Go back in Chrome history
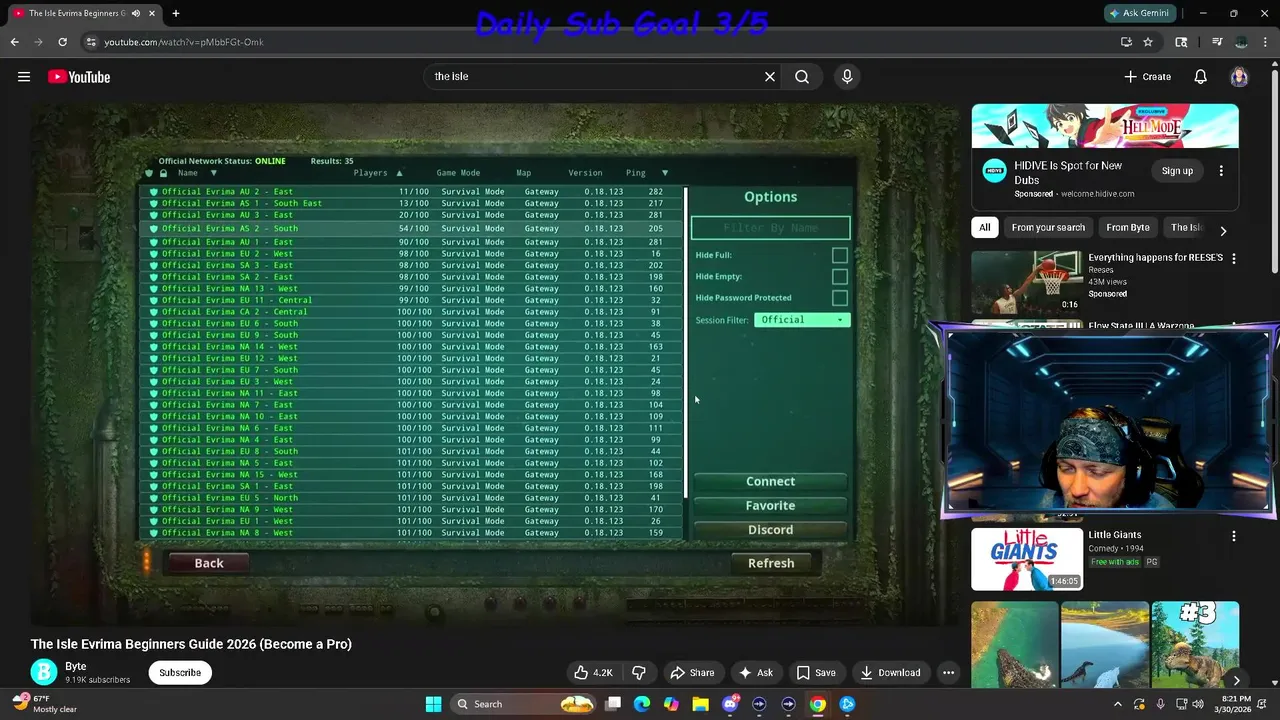The width and height of the screenshot is (1280, 720). [x=14, y=42]
